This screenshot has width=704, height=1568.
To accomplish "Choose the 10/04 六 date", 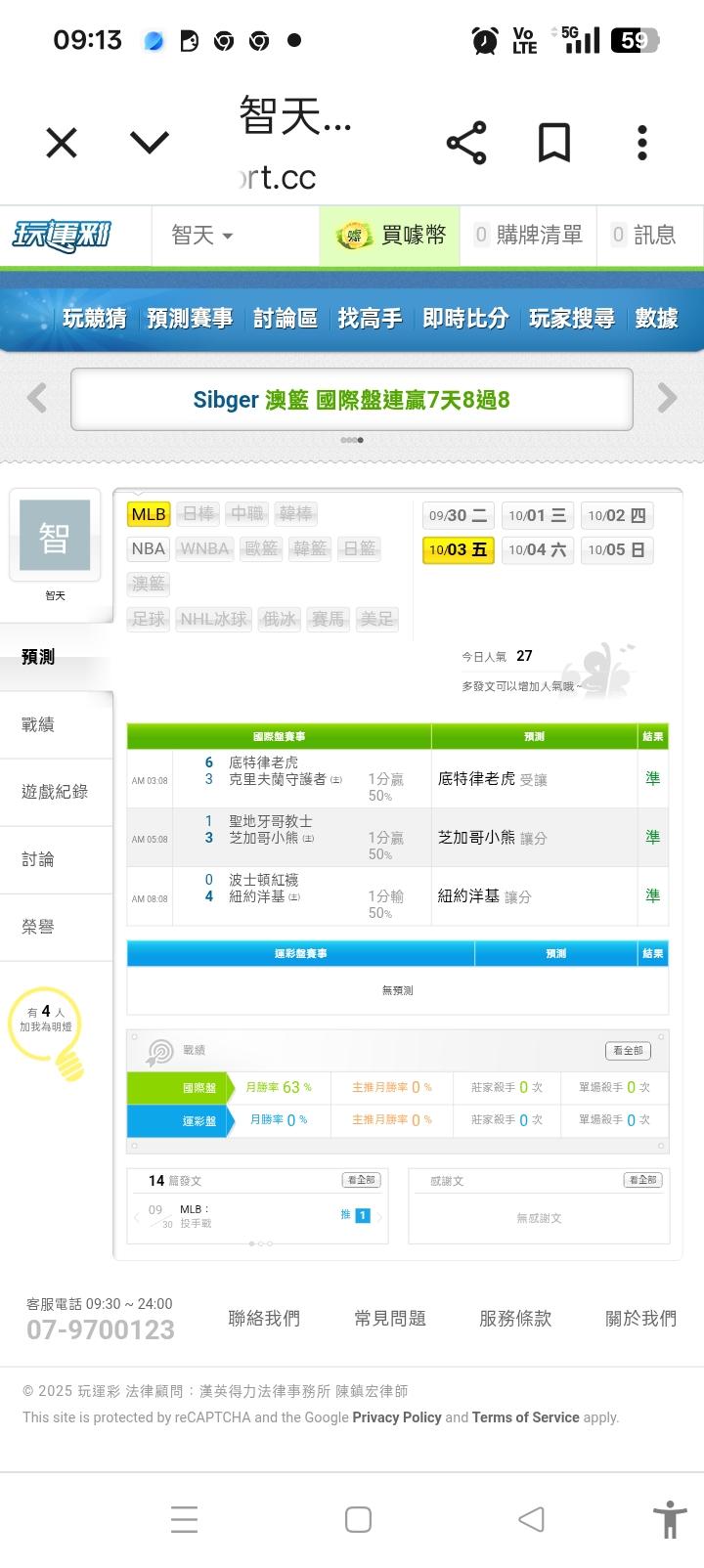I will (x=537, y=550).
